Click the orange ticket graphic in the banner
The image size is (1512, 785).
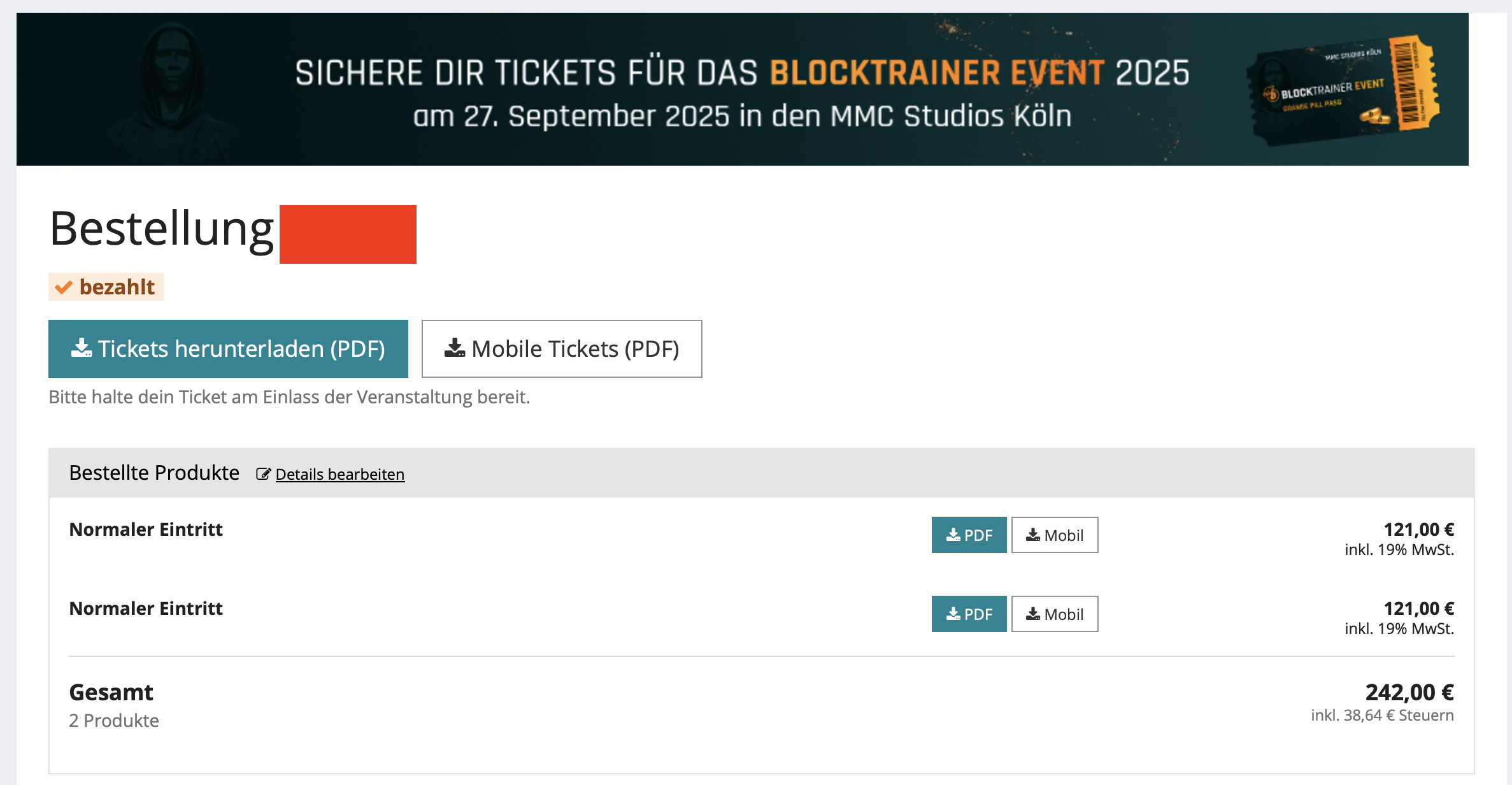1344,89
